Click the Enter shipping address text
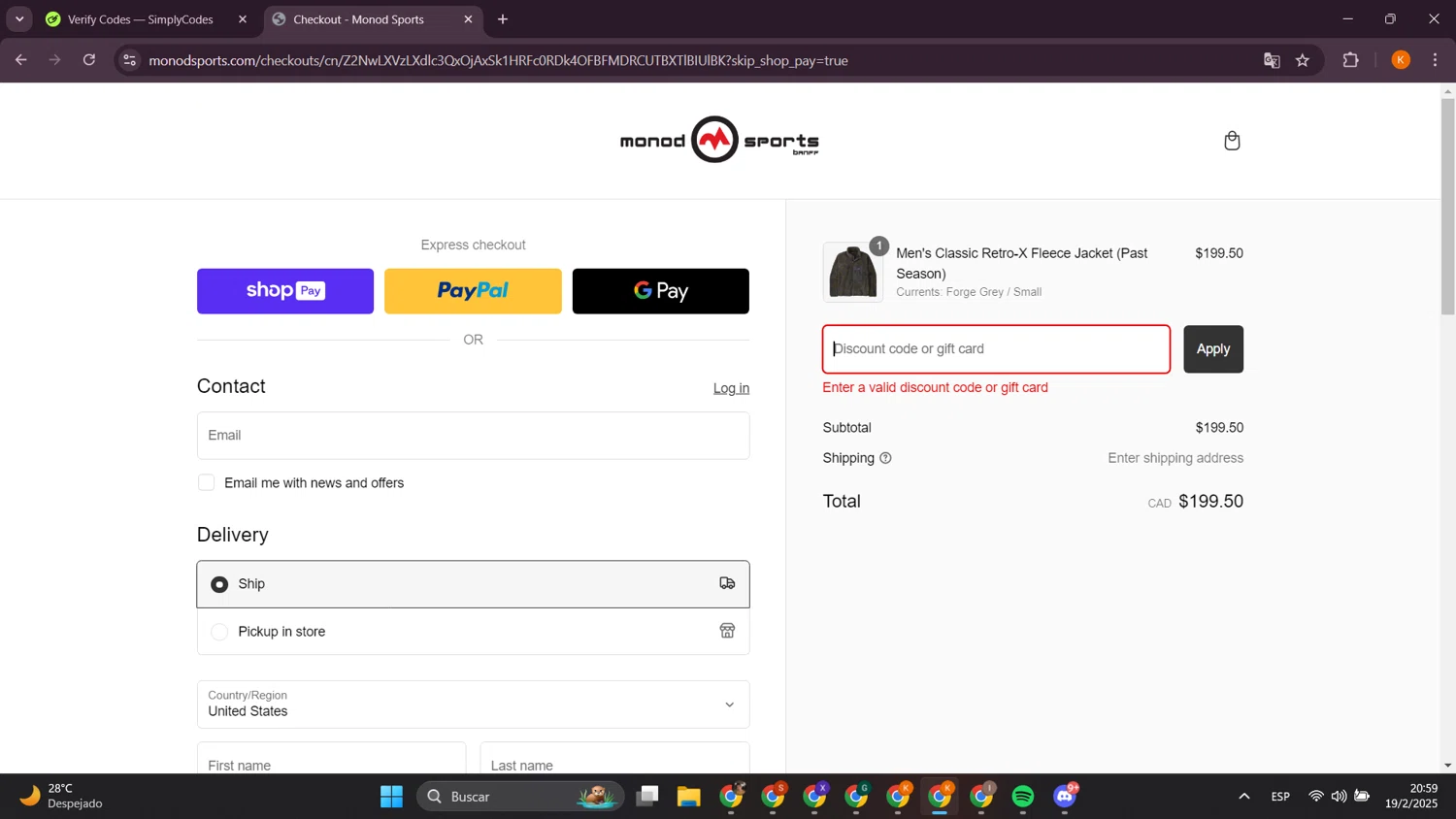1456x819 pixels. 1175,458
